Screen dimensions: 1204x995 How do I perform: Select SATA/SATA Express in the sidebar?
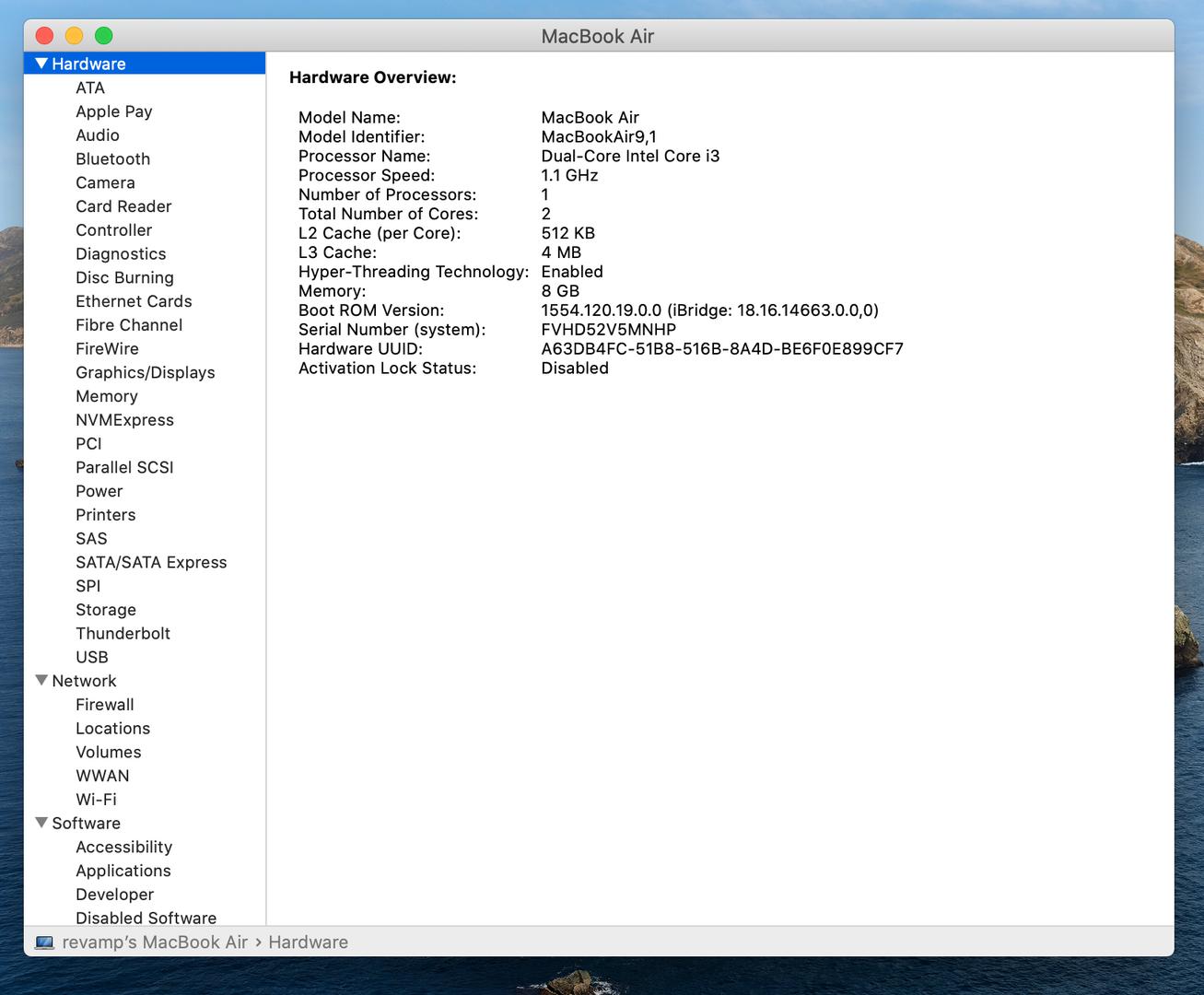151,562
